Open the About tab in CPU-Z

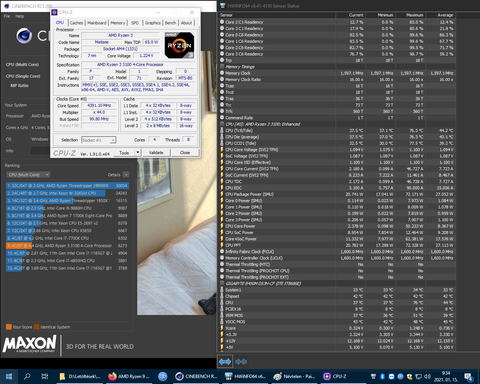point(187,23)
